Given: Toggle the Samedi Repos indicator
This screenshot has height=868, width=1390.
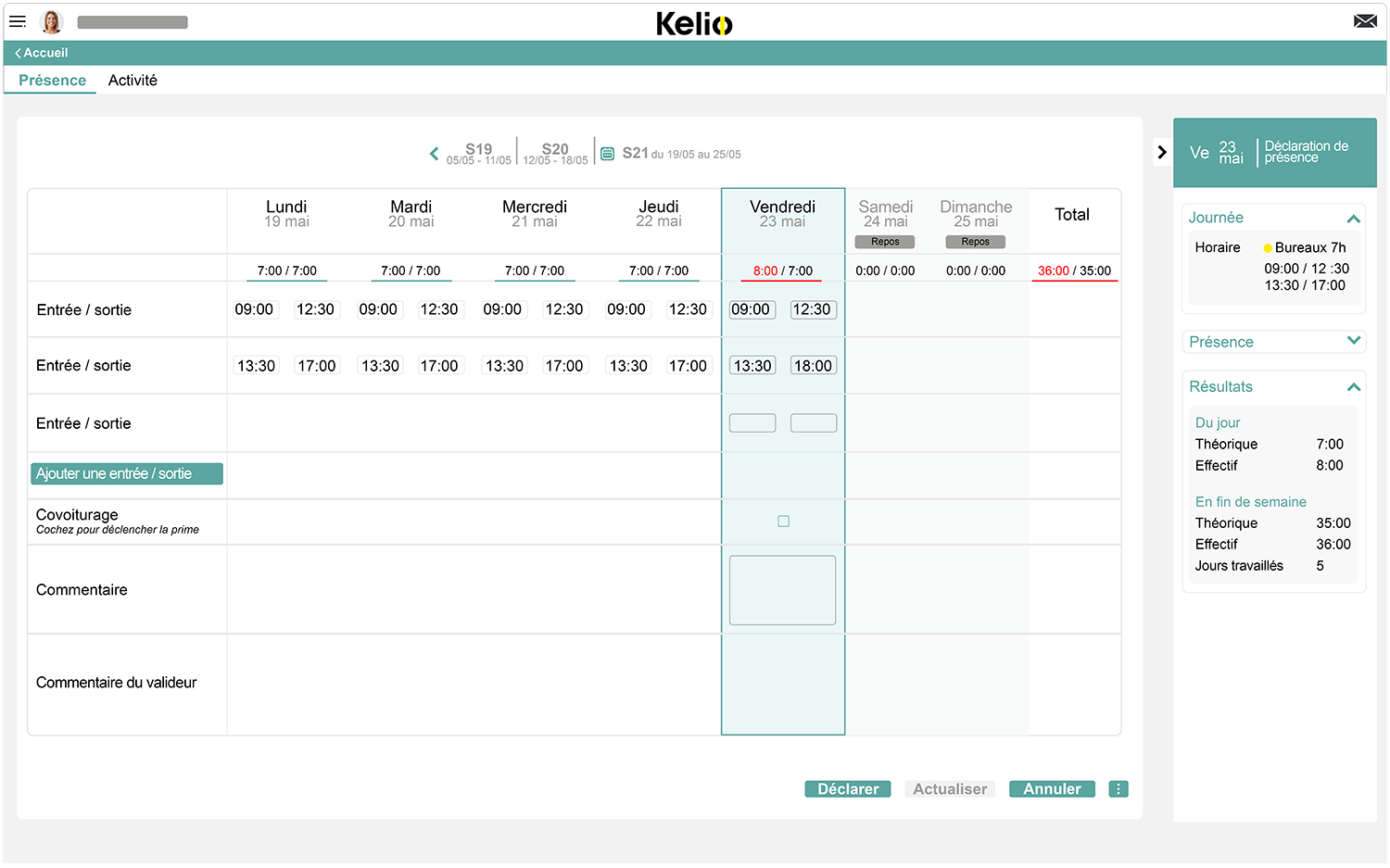Looking at the screenshot, I should (x=885, y=241).
